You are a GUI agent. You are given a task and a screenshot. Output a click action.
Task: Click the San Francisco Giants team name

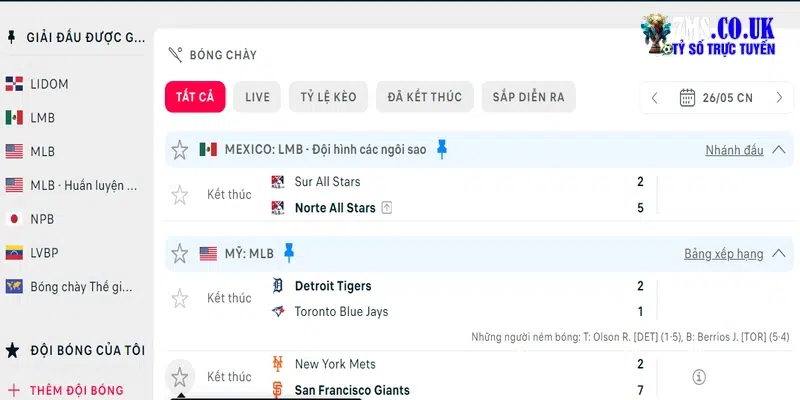click(352, 390)
